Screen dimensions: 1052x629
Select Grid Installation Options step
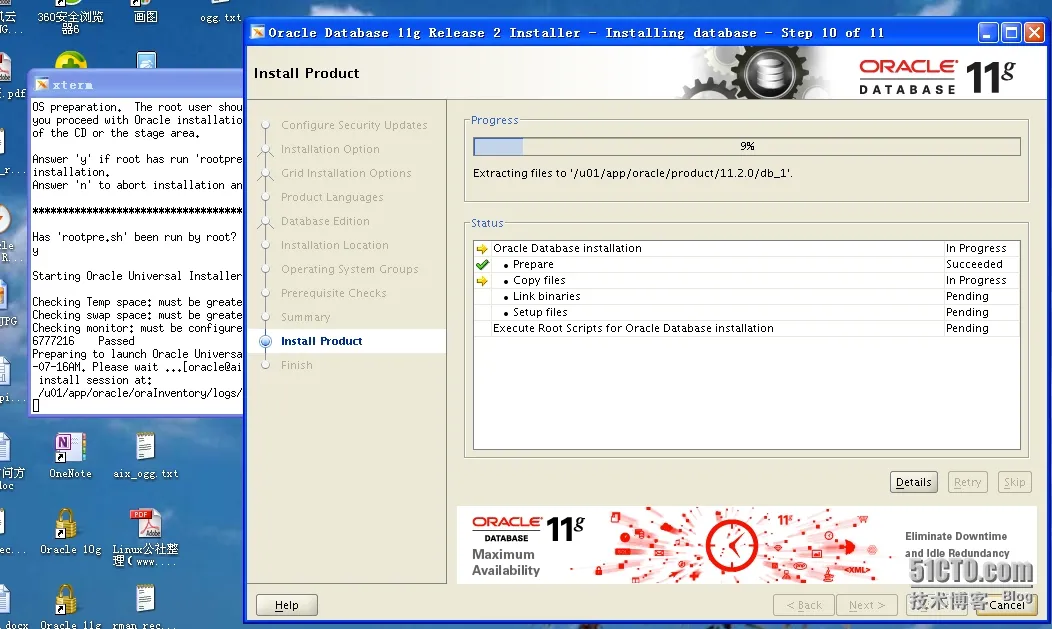tap(346, 173)
